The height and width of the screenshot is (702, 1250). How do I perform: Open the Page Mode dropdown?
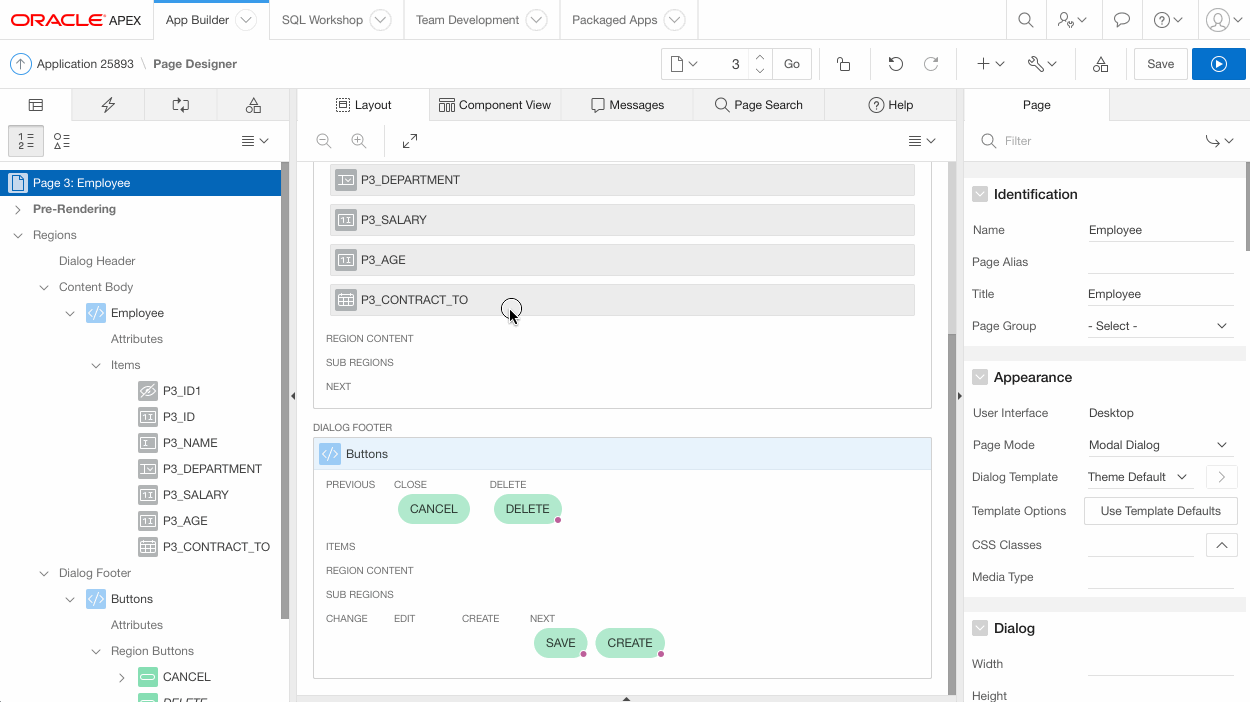[1158, 445]
